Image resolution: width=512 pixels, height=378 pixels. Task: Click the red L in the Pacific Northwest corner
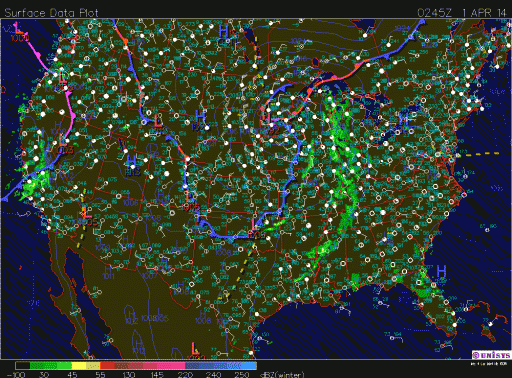coord(16,28)
